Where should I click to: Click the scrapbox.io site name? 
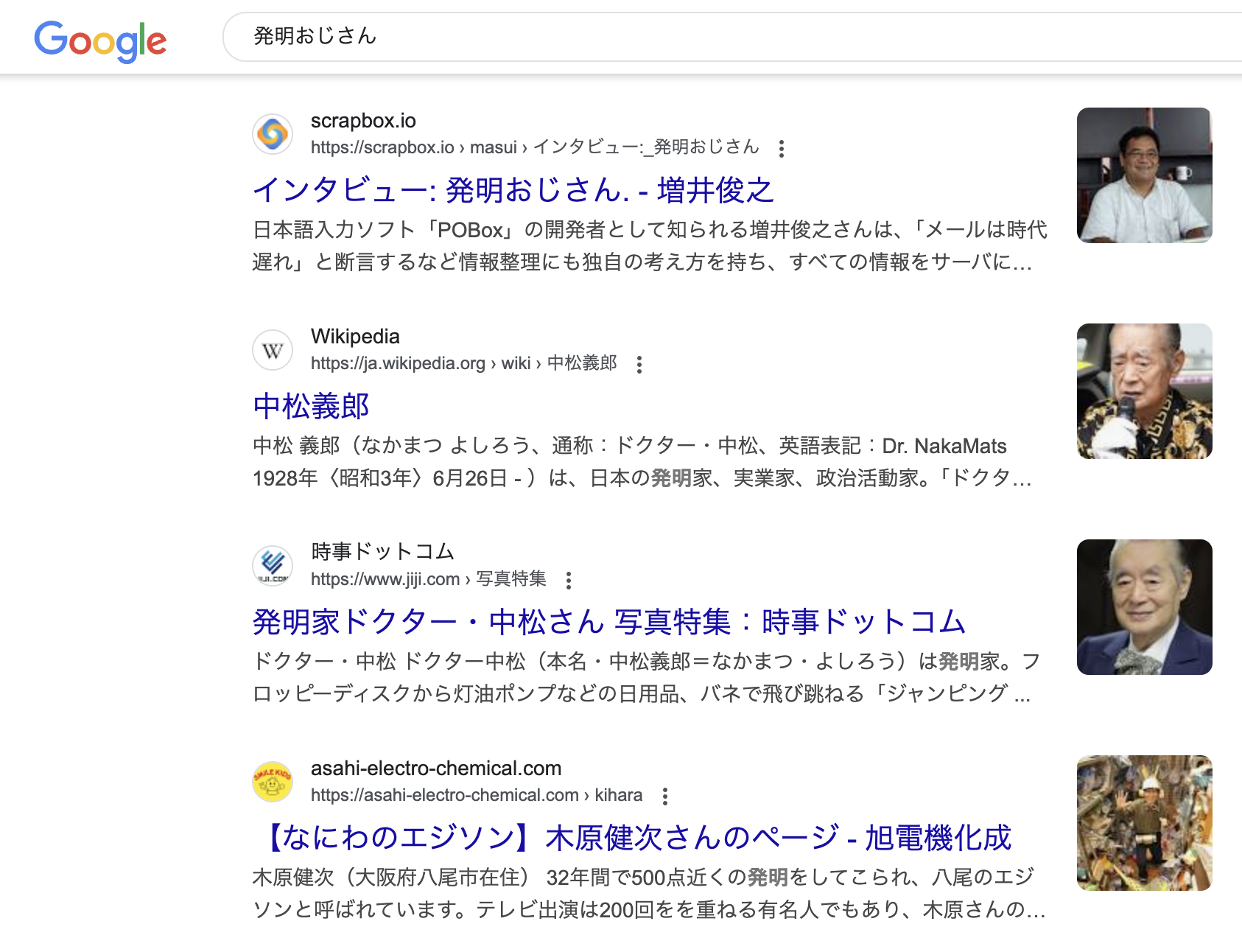[363, 121]
